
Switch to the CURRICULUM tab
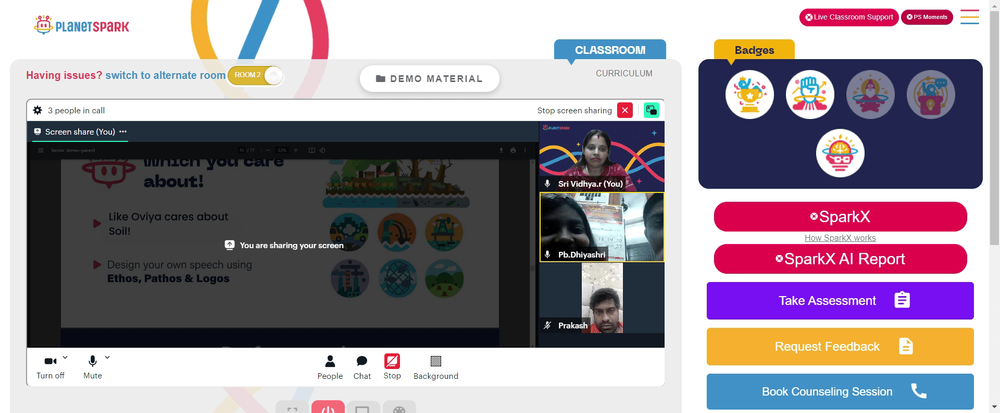tap(624, 73)
